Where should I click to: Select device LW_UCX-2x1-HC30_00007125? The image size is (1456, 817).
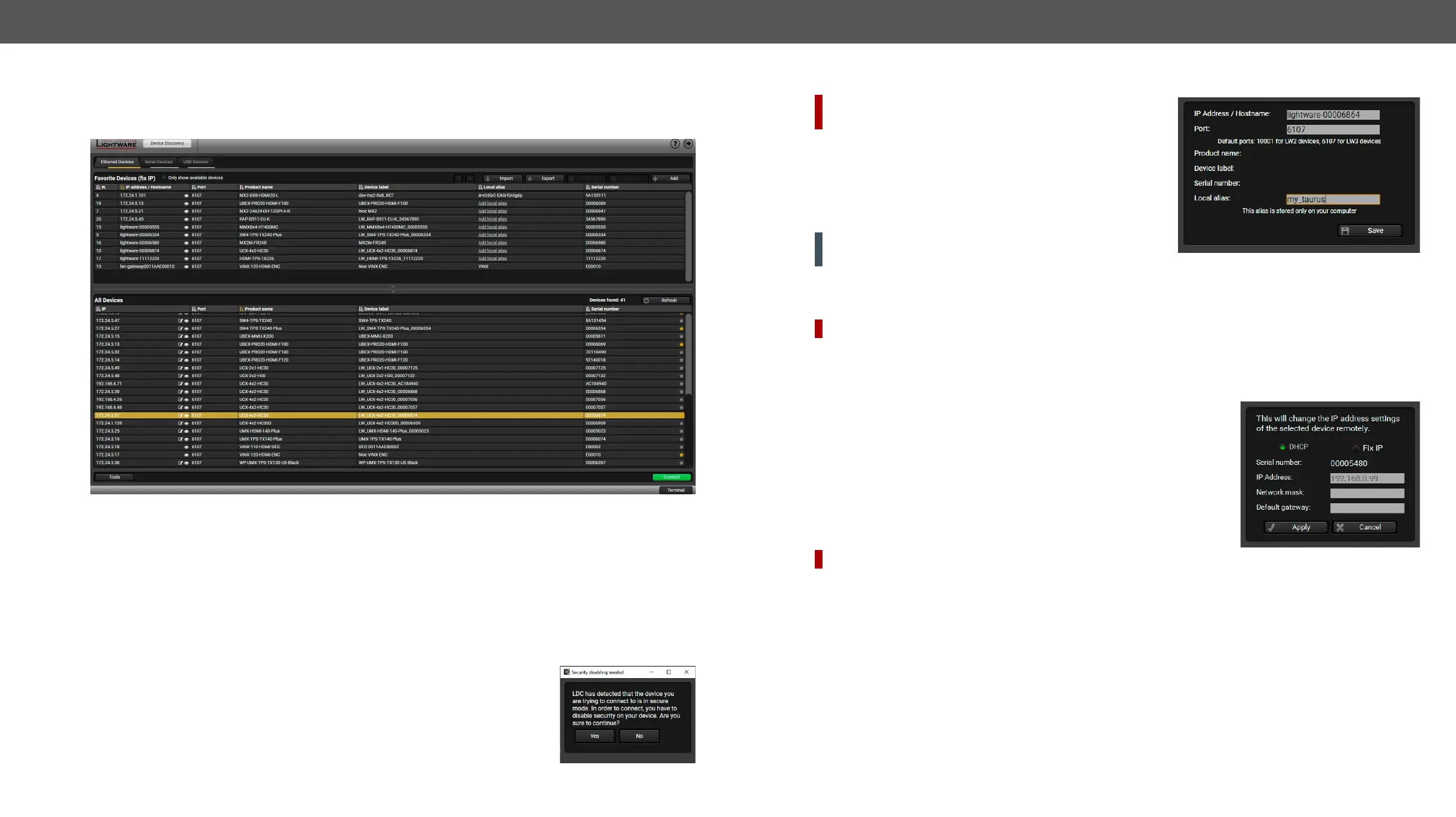(388, 368)
